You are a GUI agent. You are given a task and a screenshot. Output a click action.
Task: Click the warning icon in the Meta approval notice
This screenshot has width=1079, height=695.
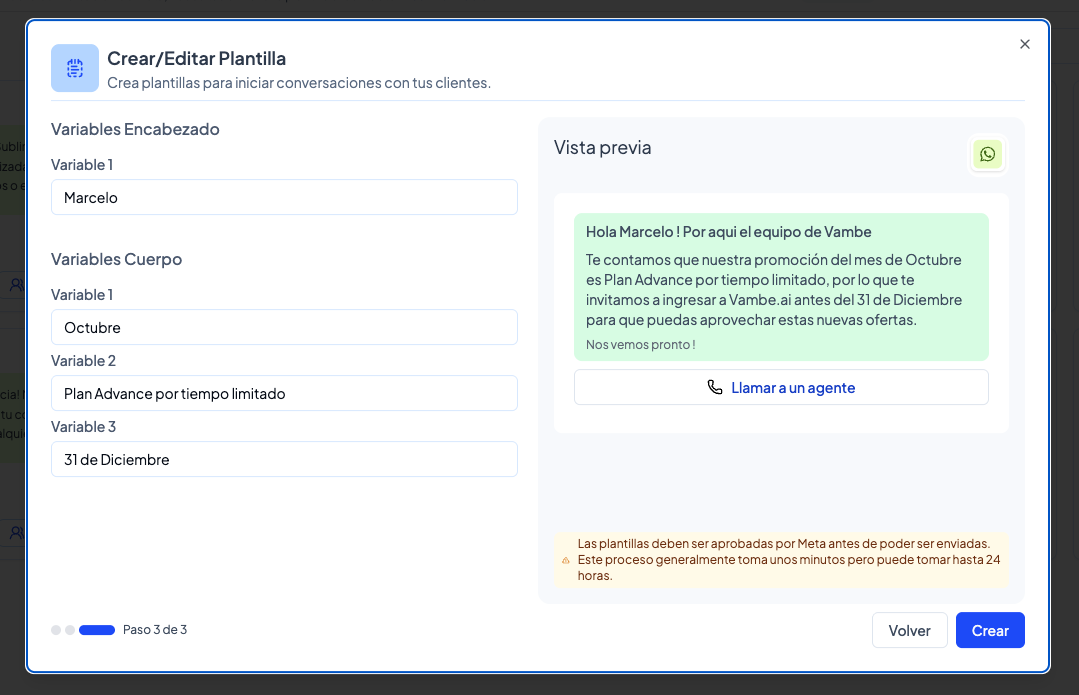click(x=566, y=561)
